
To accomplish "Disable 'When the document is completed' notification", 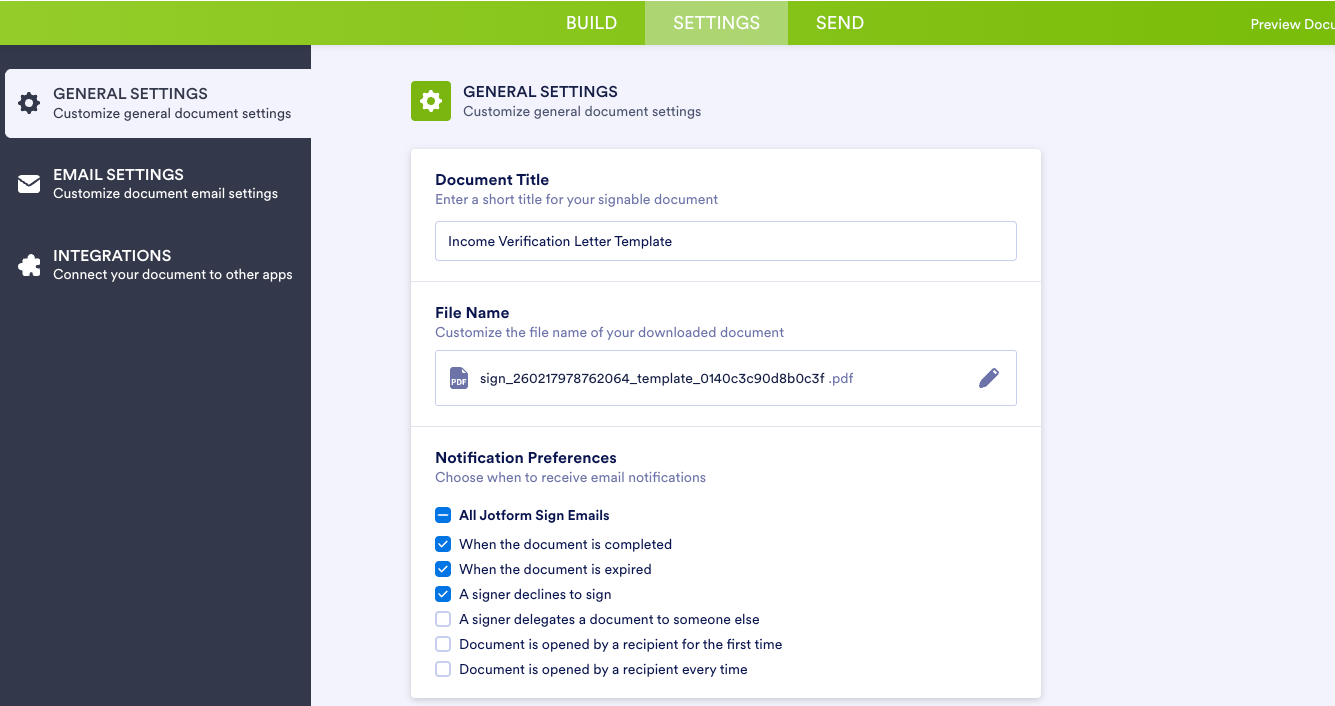I will pos(443,544).
